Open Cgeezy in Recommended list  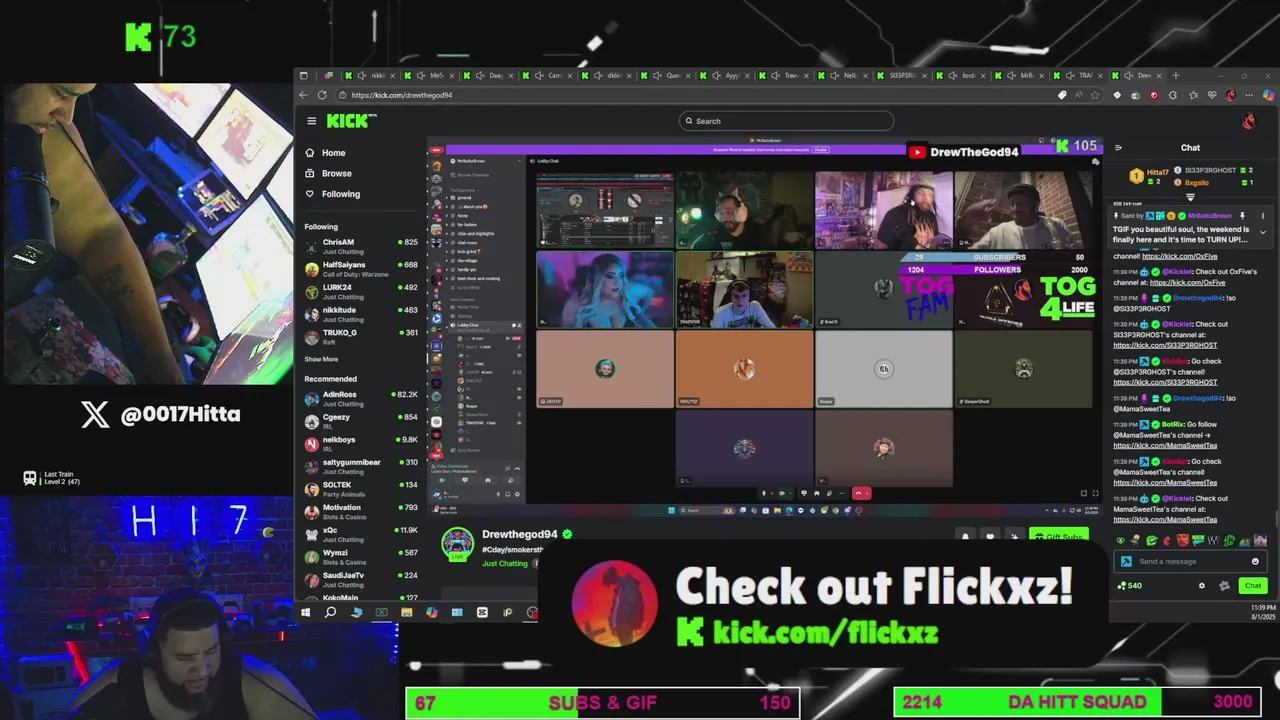click(361, 422)
